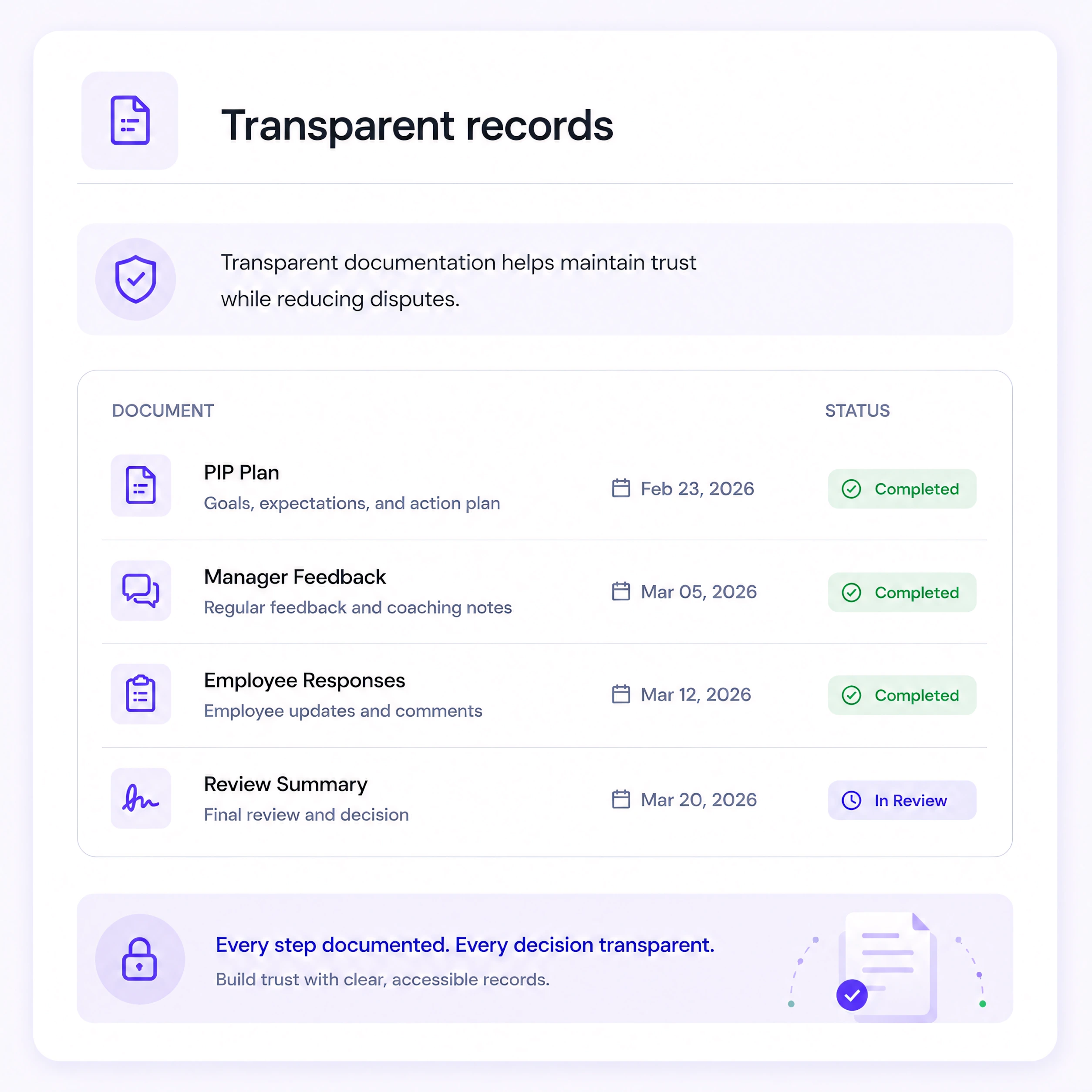Click the check circle in Manager Feedback's Completed badge
Viewport: 1092px width, 1092px height.
[x=851, y=592]
